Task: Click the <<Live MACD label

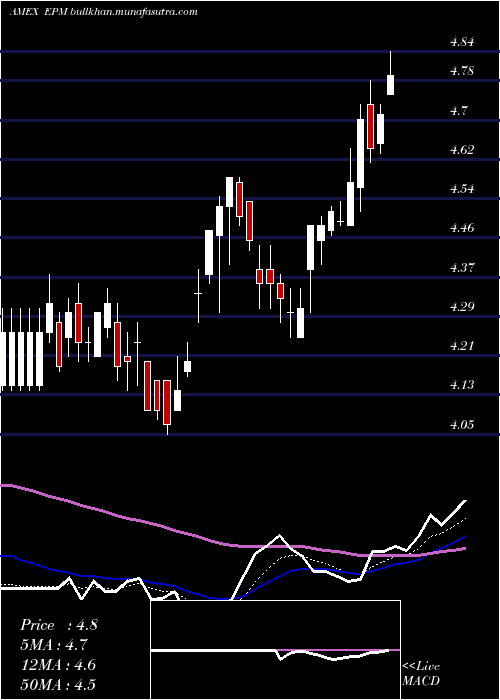Action: click(x=421, y=673)
